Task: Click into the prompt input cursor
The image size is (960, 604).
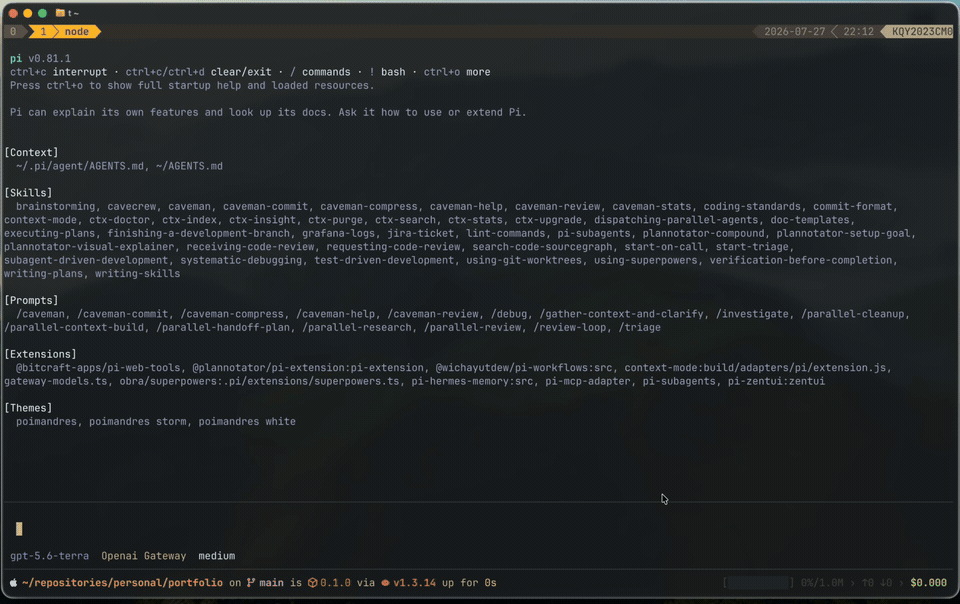Action: pyautogui.click(x=19, y=529)
